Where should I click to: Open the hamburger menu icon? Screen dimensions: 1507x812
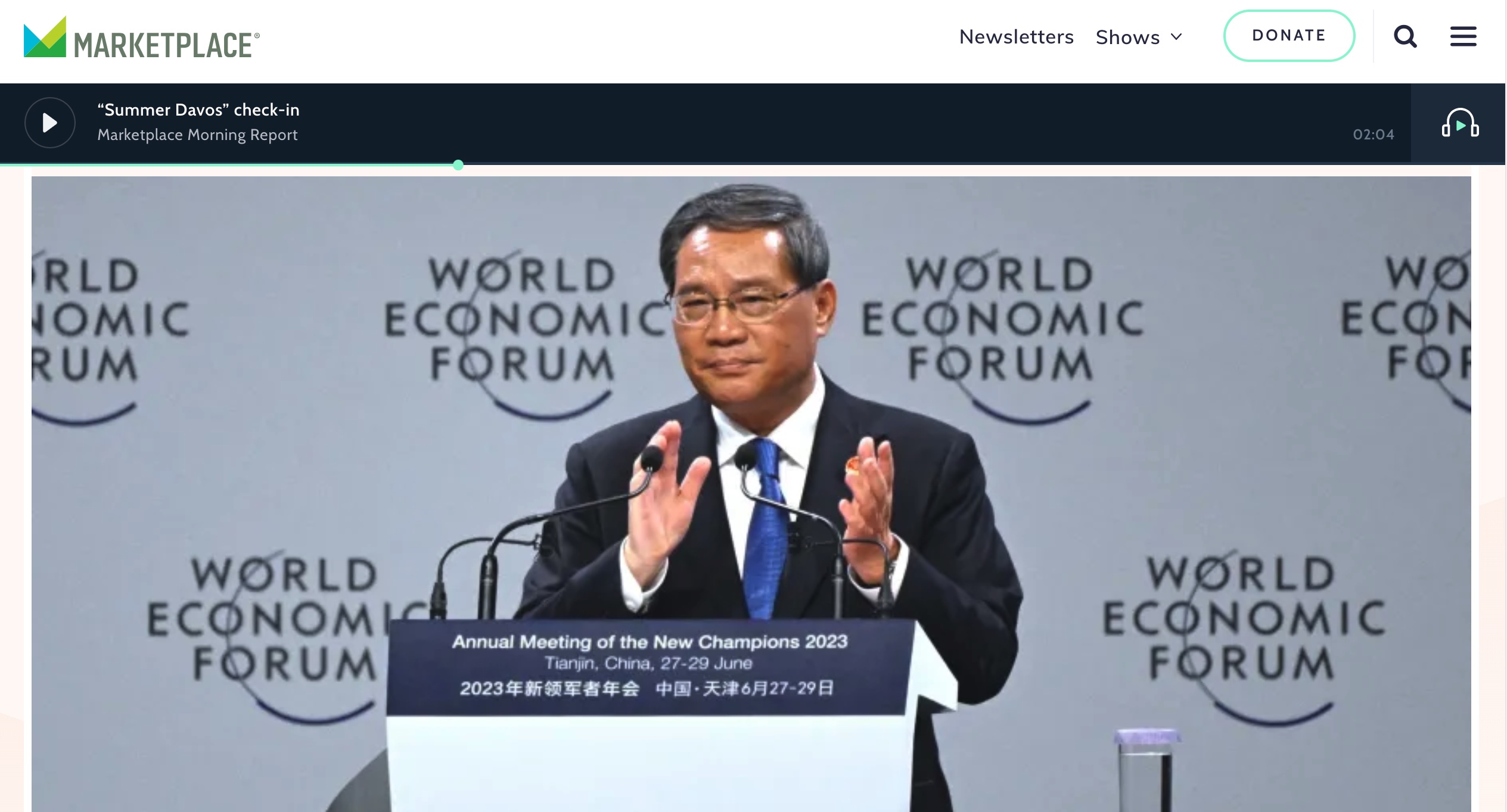[1463, 36]
